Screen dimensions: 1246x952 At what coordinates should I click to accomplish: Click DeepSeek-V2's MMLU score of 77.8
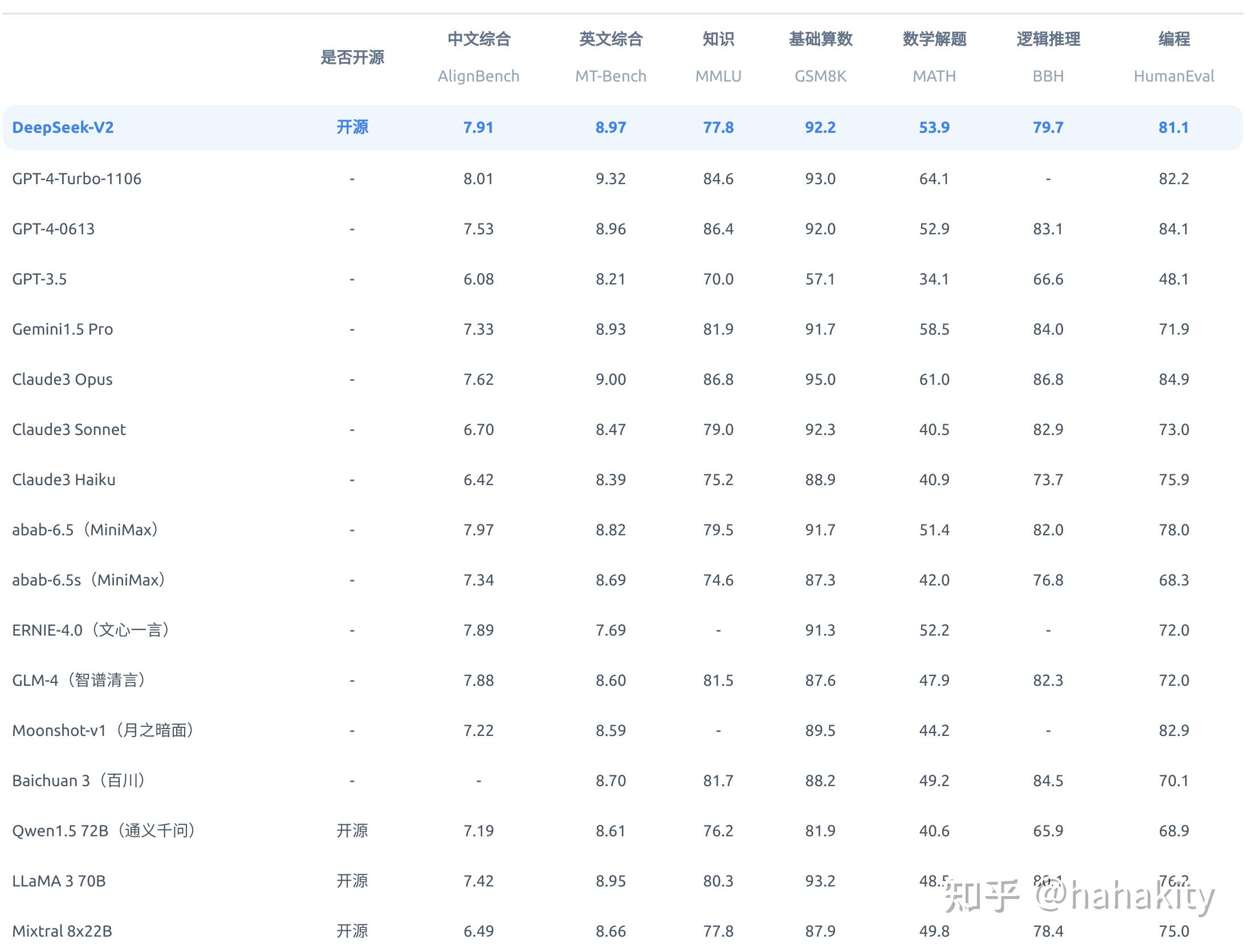tap(718, 128)
